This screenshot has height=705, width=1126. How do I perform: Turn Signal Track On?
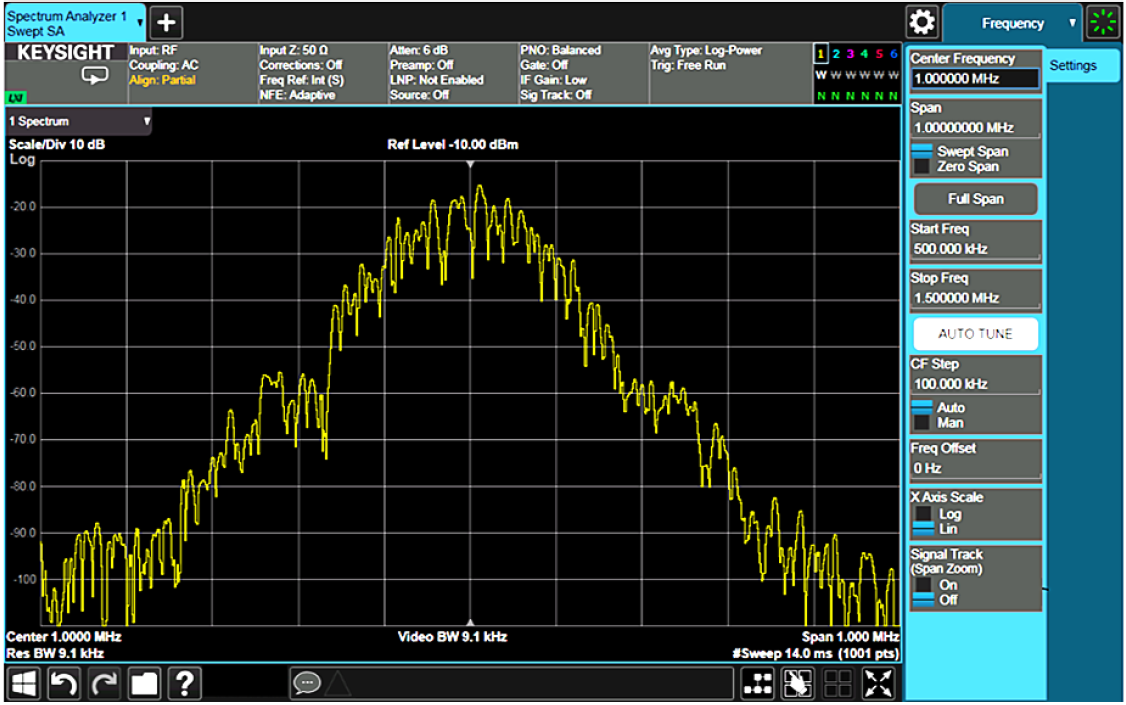(x=936, y=585)
